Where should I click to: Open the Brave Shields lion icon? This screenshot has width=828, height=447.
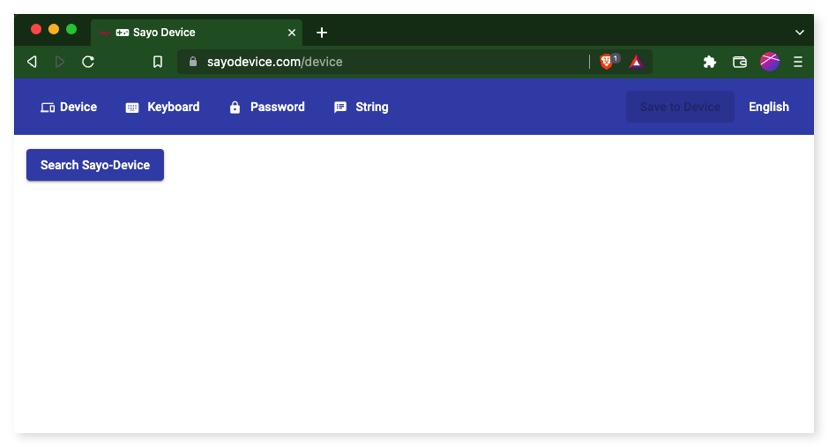(607, 62)
